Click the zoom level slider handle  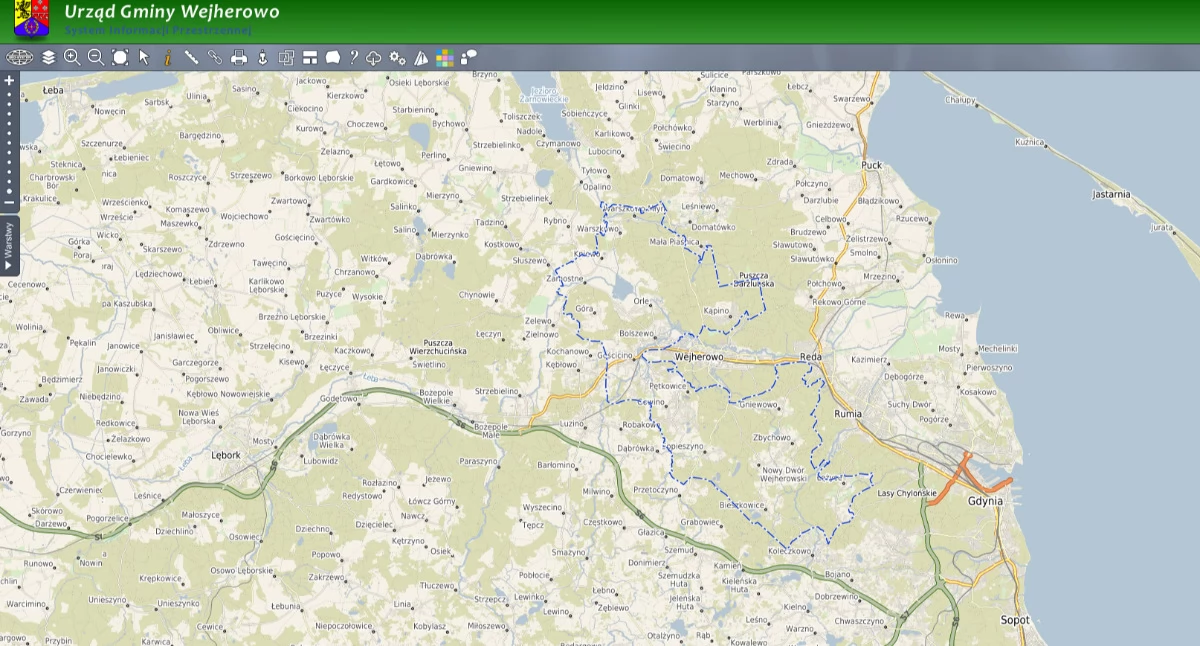pos(9,191)
